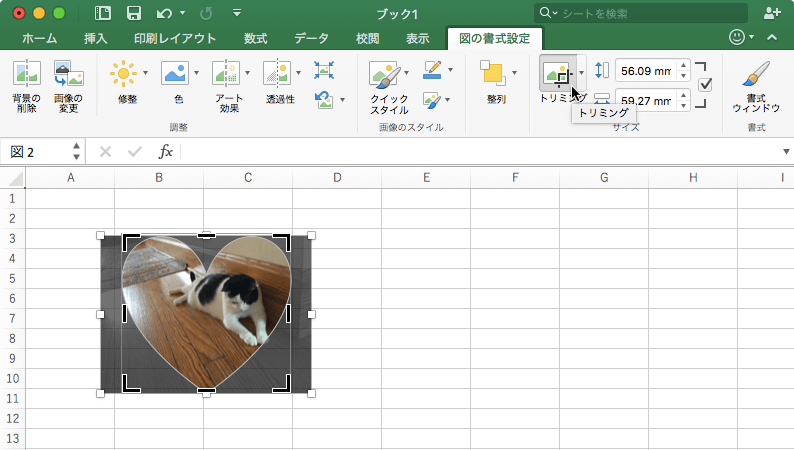Open the Formulas (数式) tab
The image size is (794, 450).
[x=255, y=38]
